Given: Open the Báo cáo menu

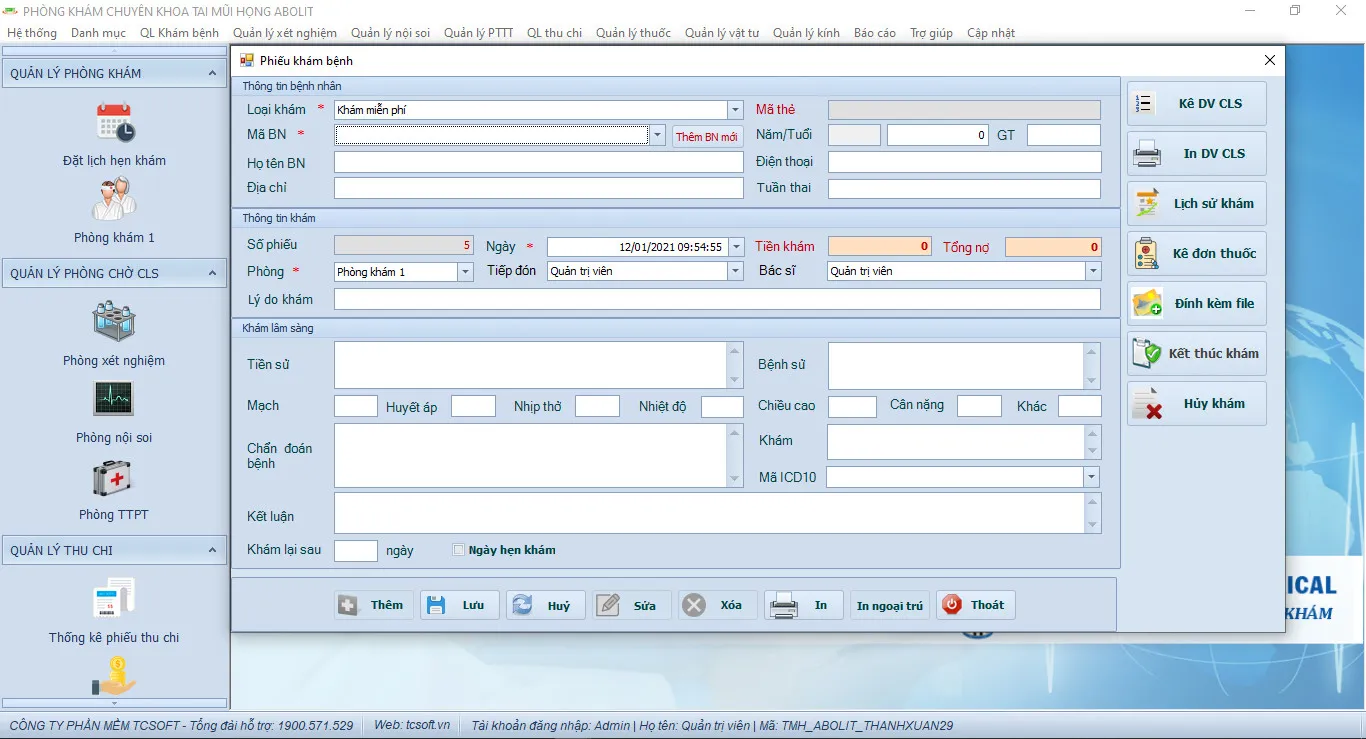Looking at the screenshot, I should (x=874, y=33).
